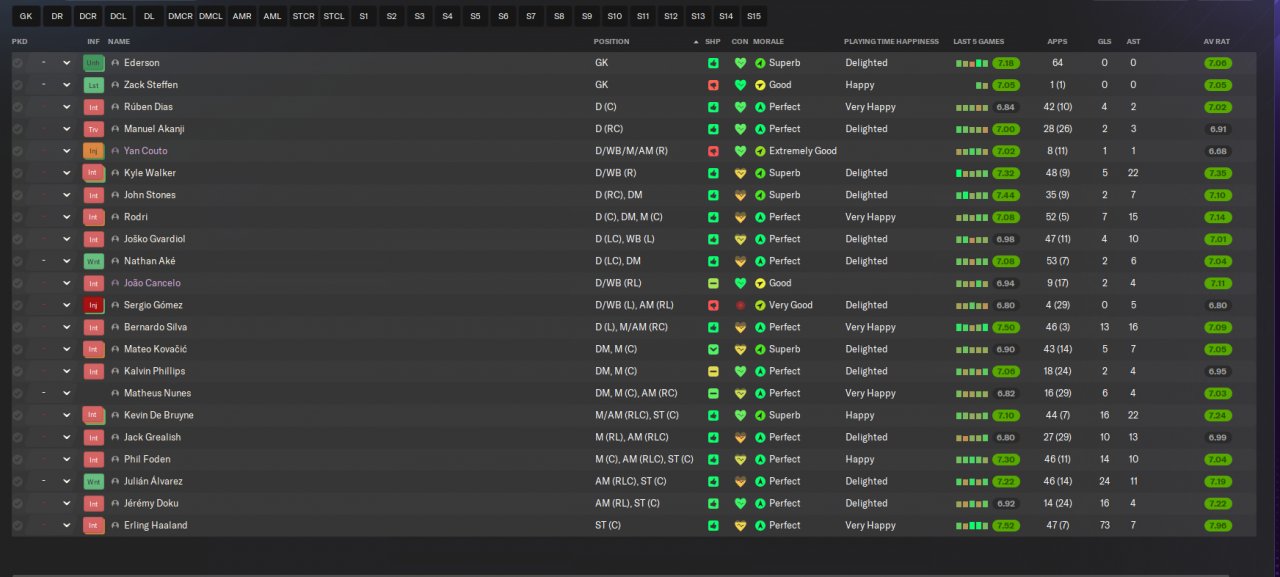This screenshot has height=577, width=1280.
Task: Toggle the picked checkmark for Jérémy Doku
Action: tap(17, 503)
